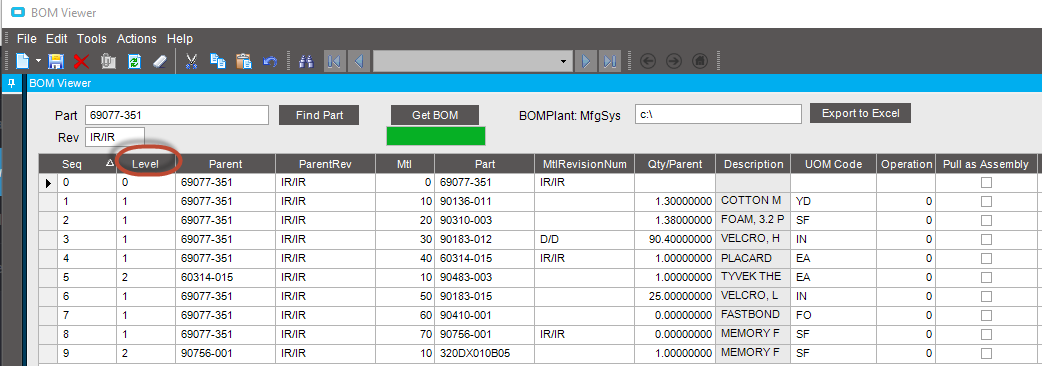Select the D/D revision cell
The height and width of the screenshot is (366, 1042).
coord(583,239)
